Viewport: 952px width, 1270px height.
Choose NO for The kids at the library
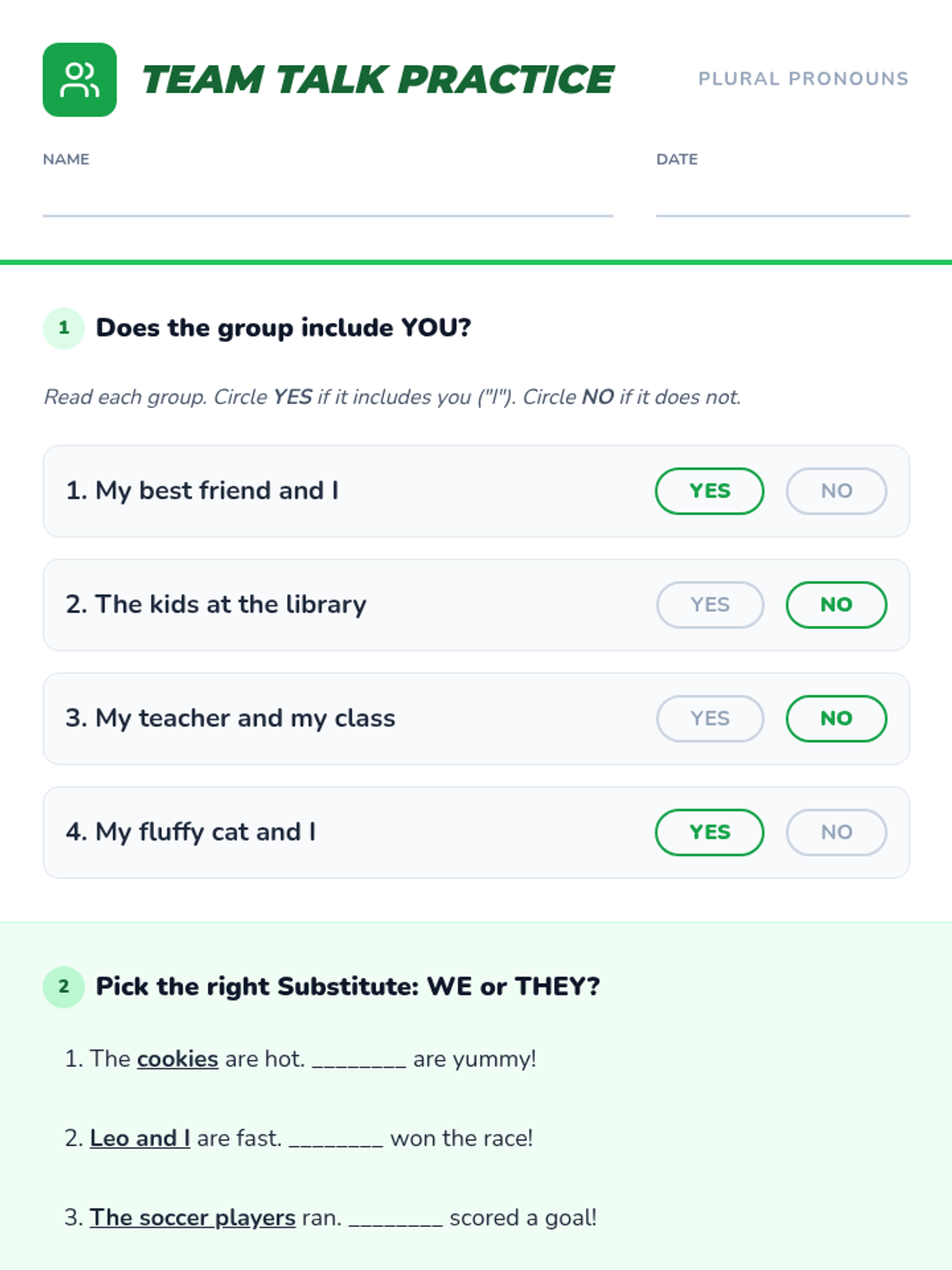[x=836, y=605]
